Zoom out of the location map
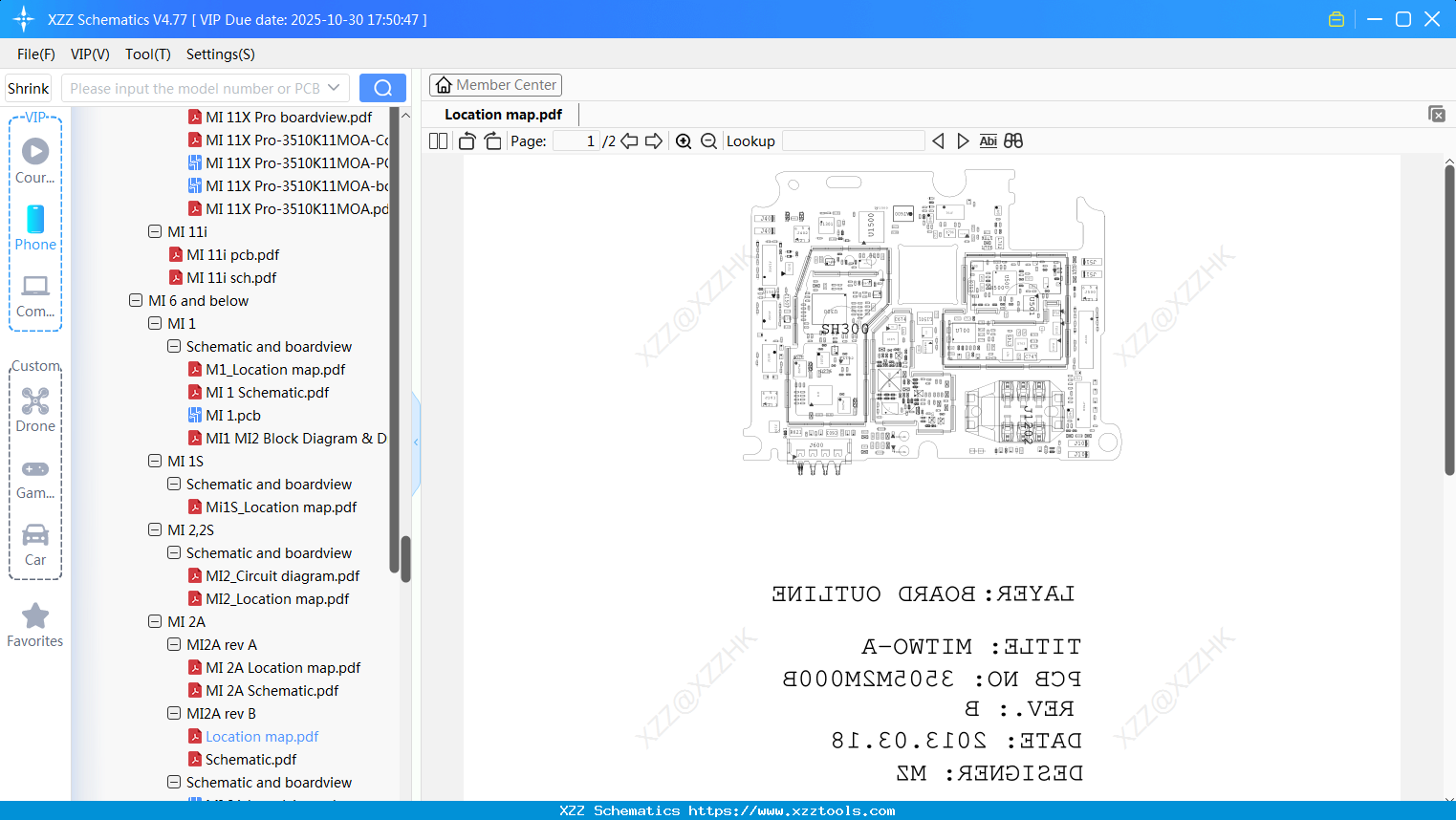1456x820 pixels. [708, 140]
